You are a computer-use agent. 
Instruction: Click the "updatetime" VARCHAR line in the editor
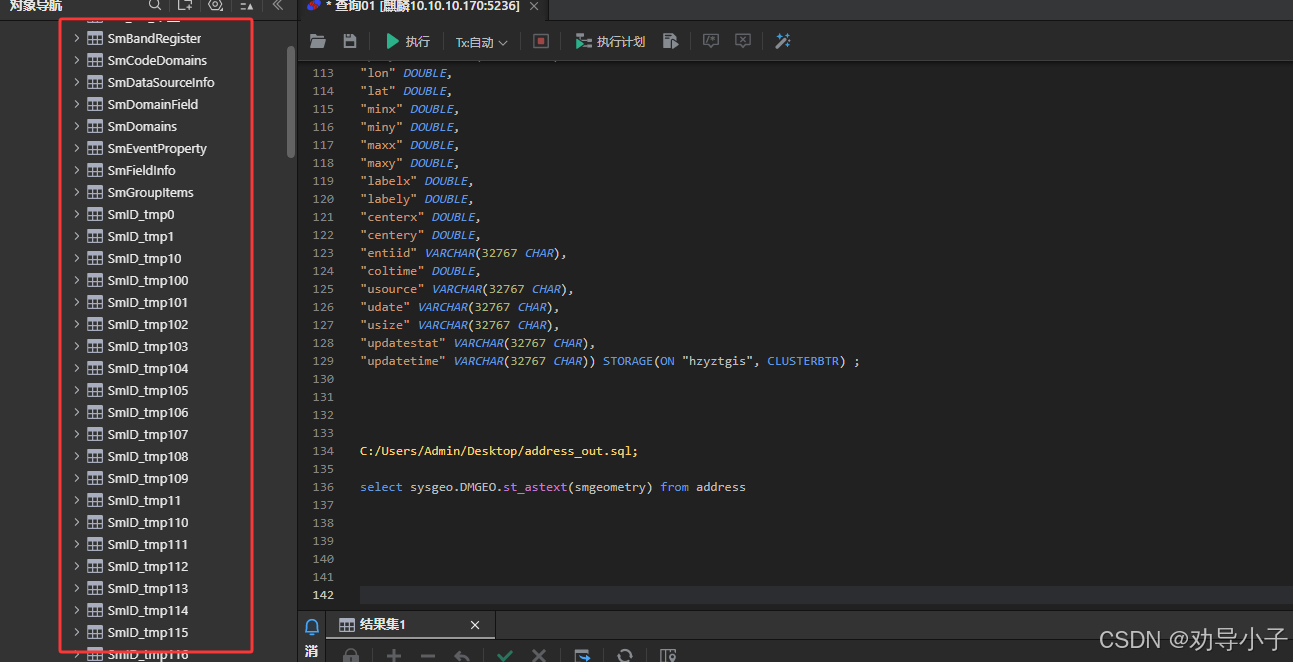pos(610,361)
